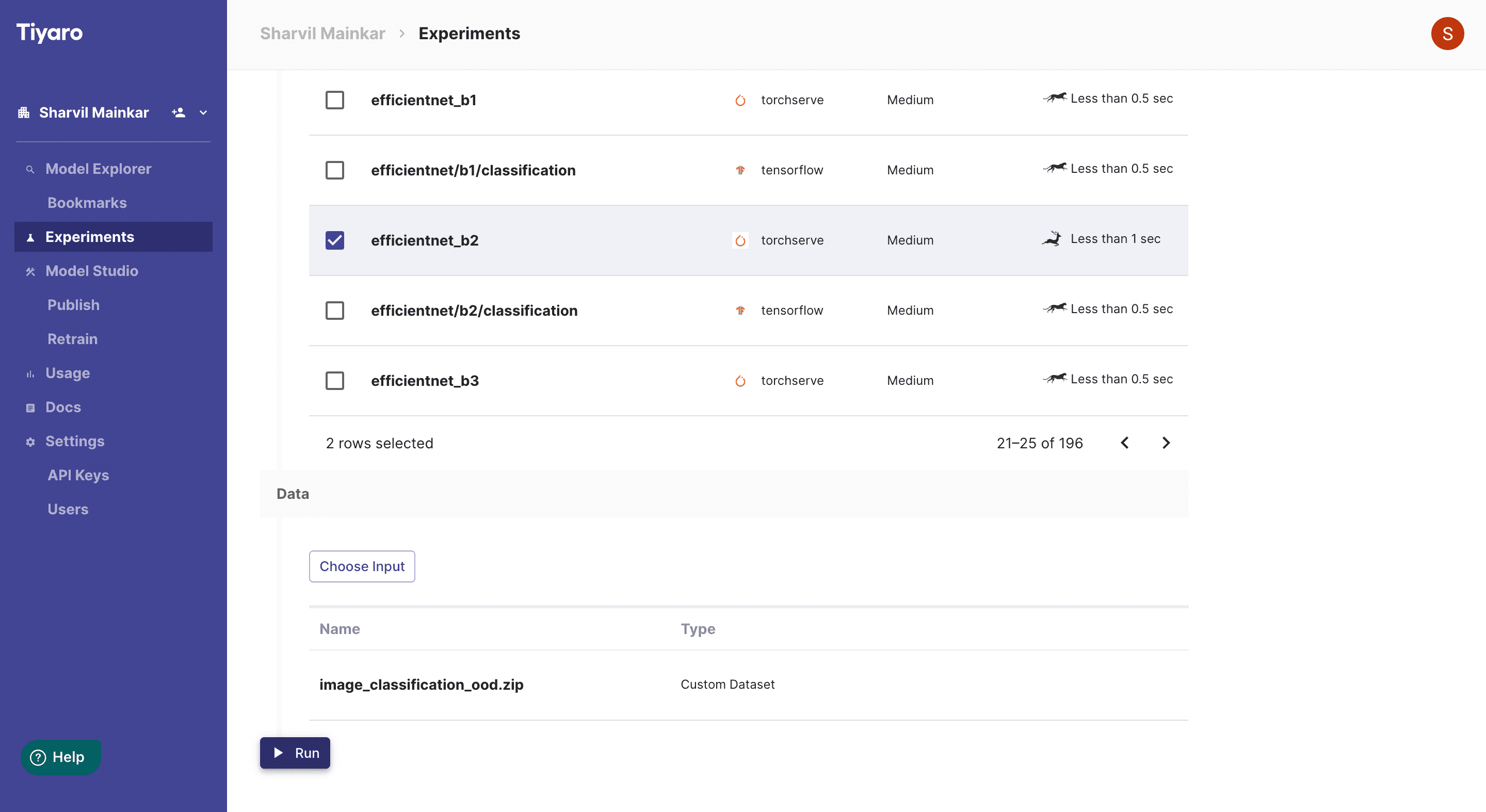The width and height of the screenshot is (1486, 812).
Task: Uncheck the efficientnet_b2 checkbox
Action: click(x=334, y=240)
